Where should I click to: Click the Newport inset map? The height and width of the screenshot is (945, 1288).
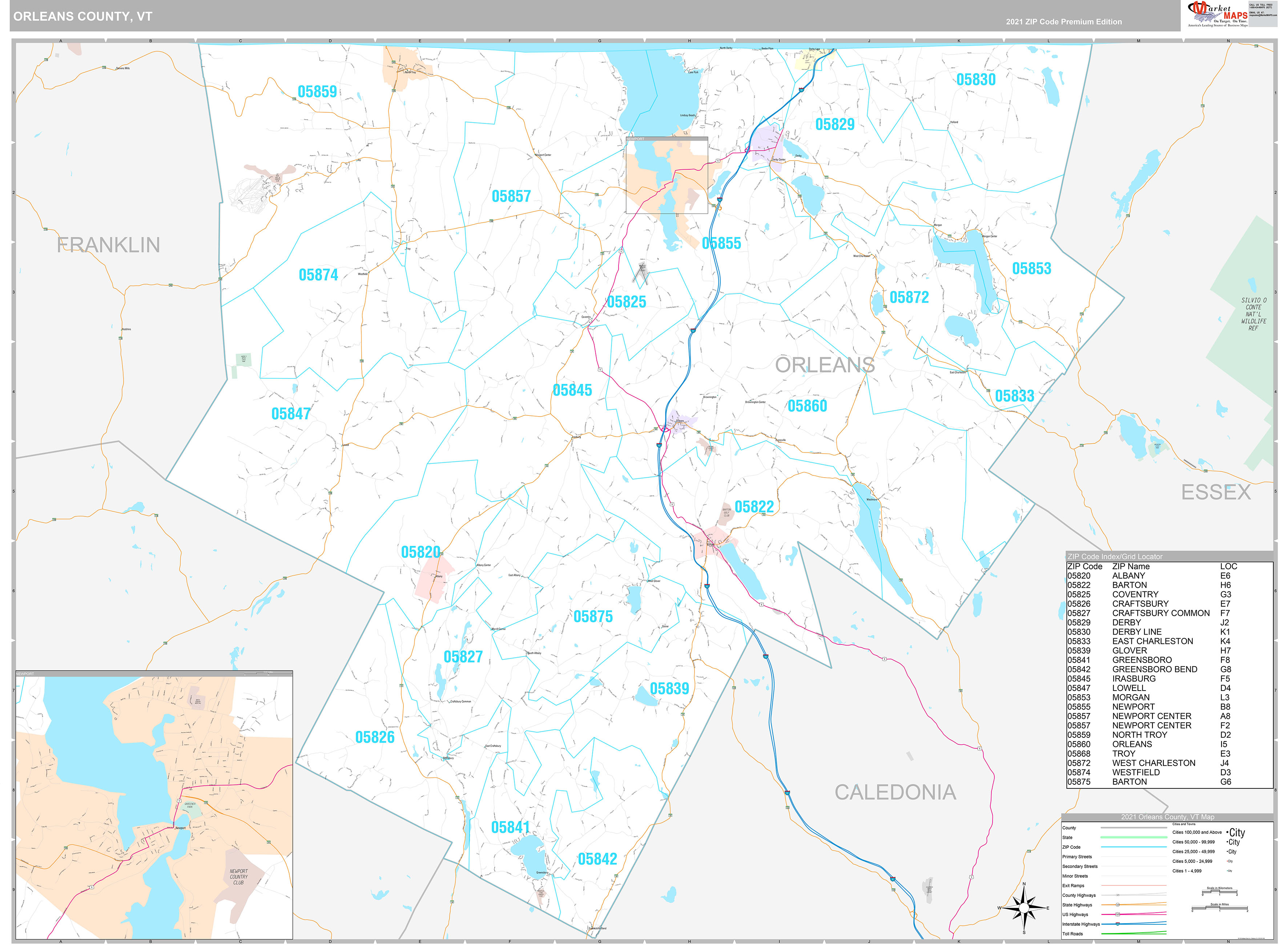point(154,804)
